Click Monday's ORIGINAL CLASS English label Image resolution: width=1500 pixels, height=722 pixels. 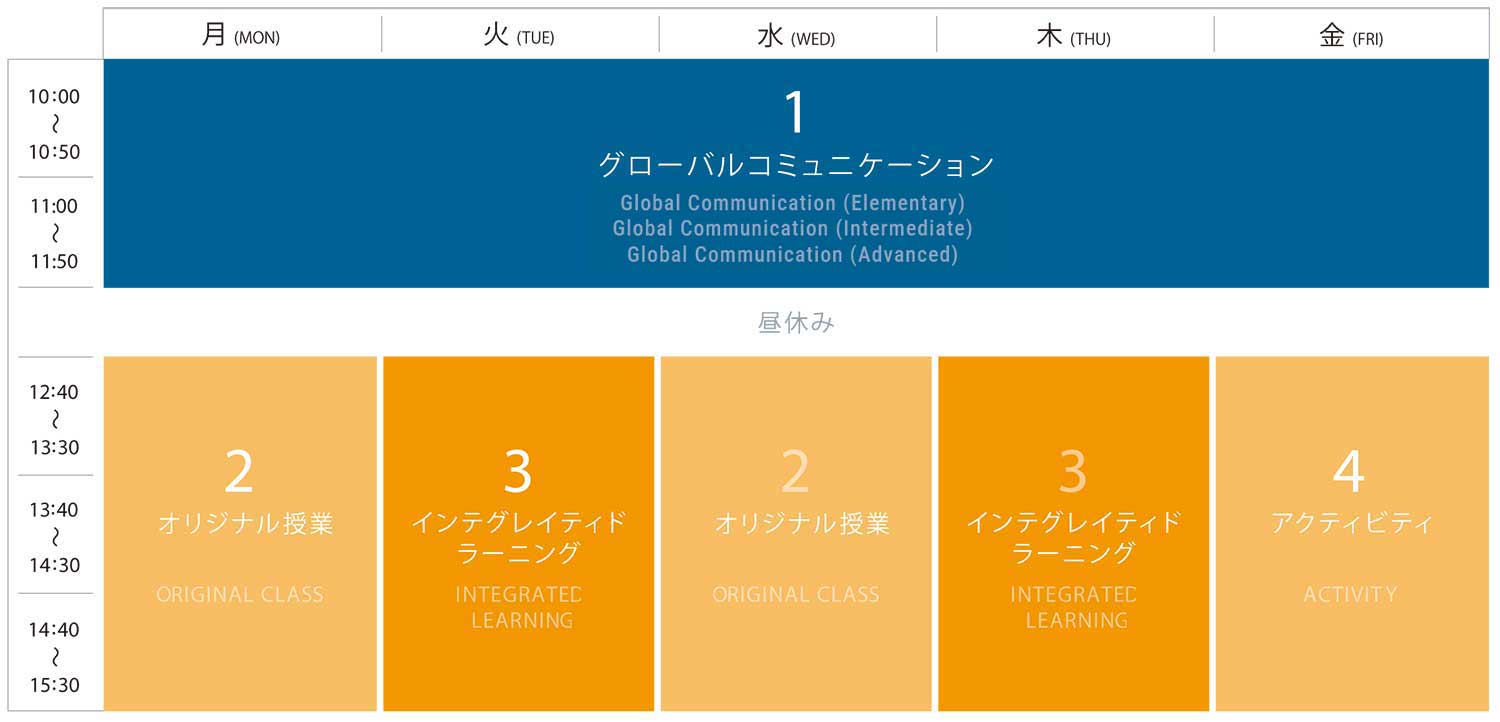tap(240, 594)
